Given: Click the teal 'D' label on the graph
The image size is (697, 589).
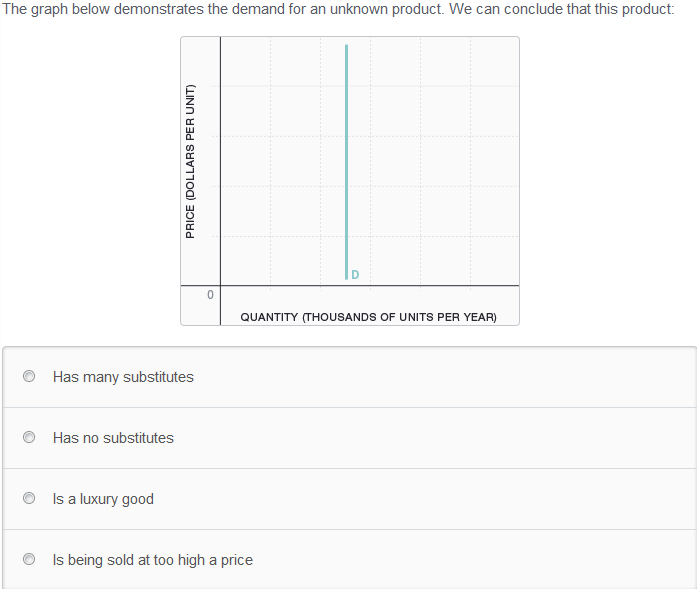Looking at the screenshot, I should coord(355,275).
